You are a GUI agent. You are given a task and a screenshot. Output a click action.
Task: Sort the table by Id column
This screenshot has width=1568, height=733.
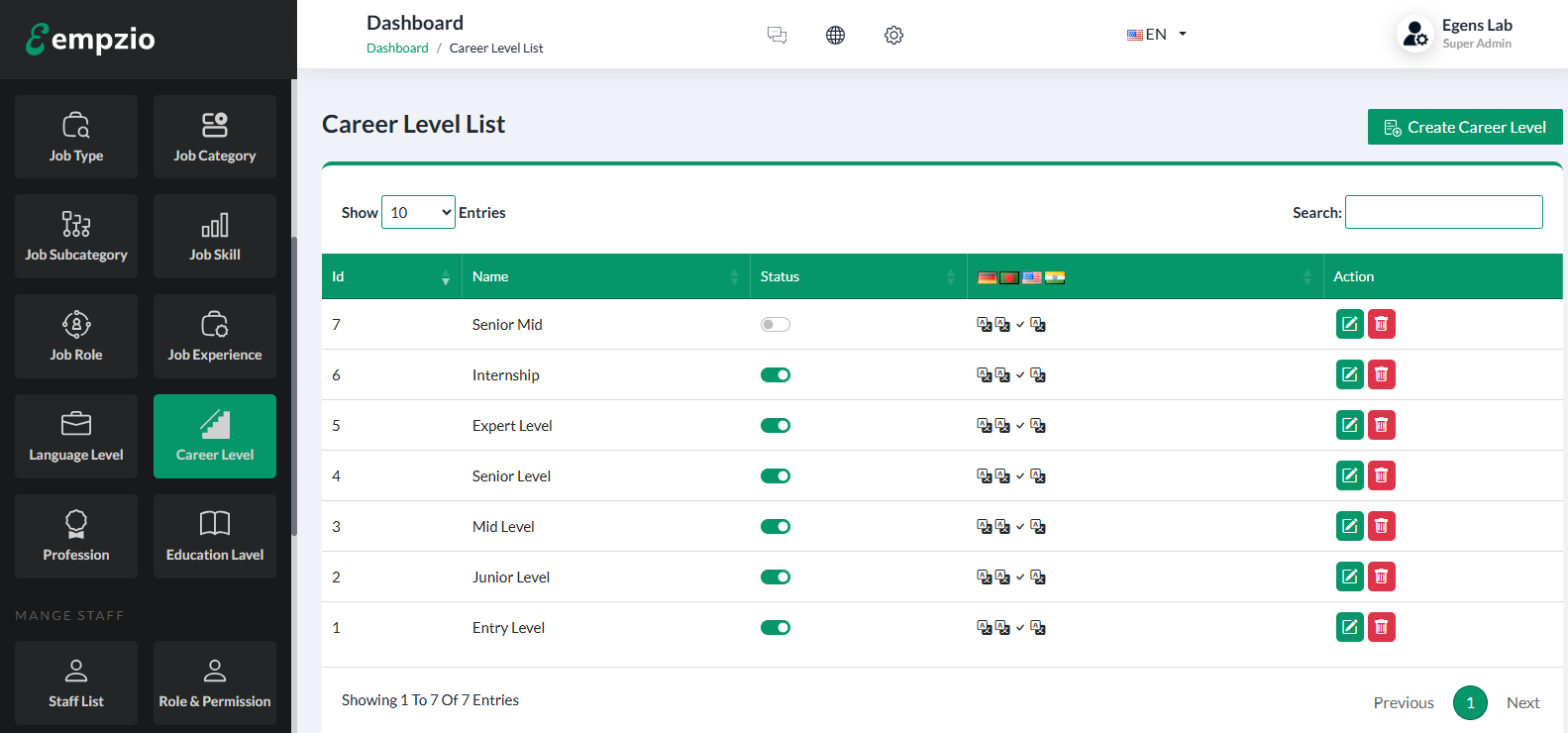click(x=391, y=276)
